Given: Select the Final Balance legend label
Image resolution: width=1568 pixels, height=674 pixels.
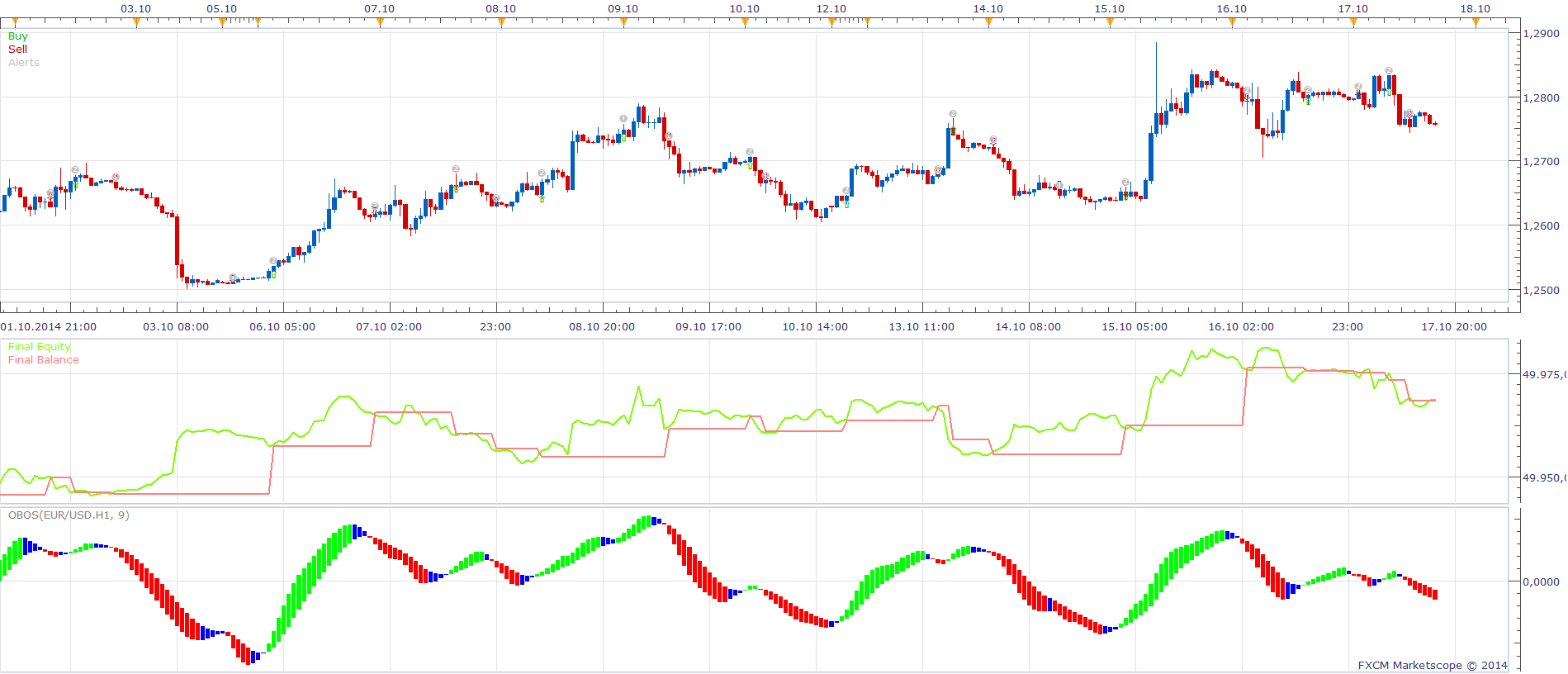Looking at the screenshot, I should coord(44,360).
